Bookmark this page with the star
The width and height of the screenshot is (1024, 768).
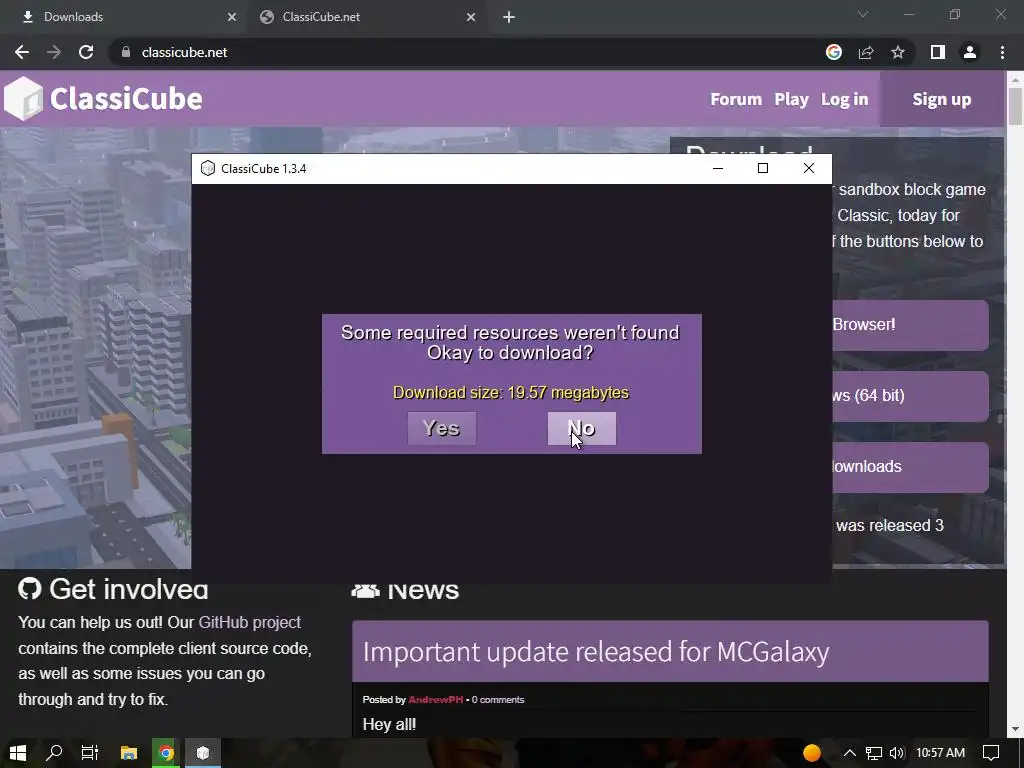coord(898,52)
